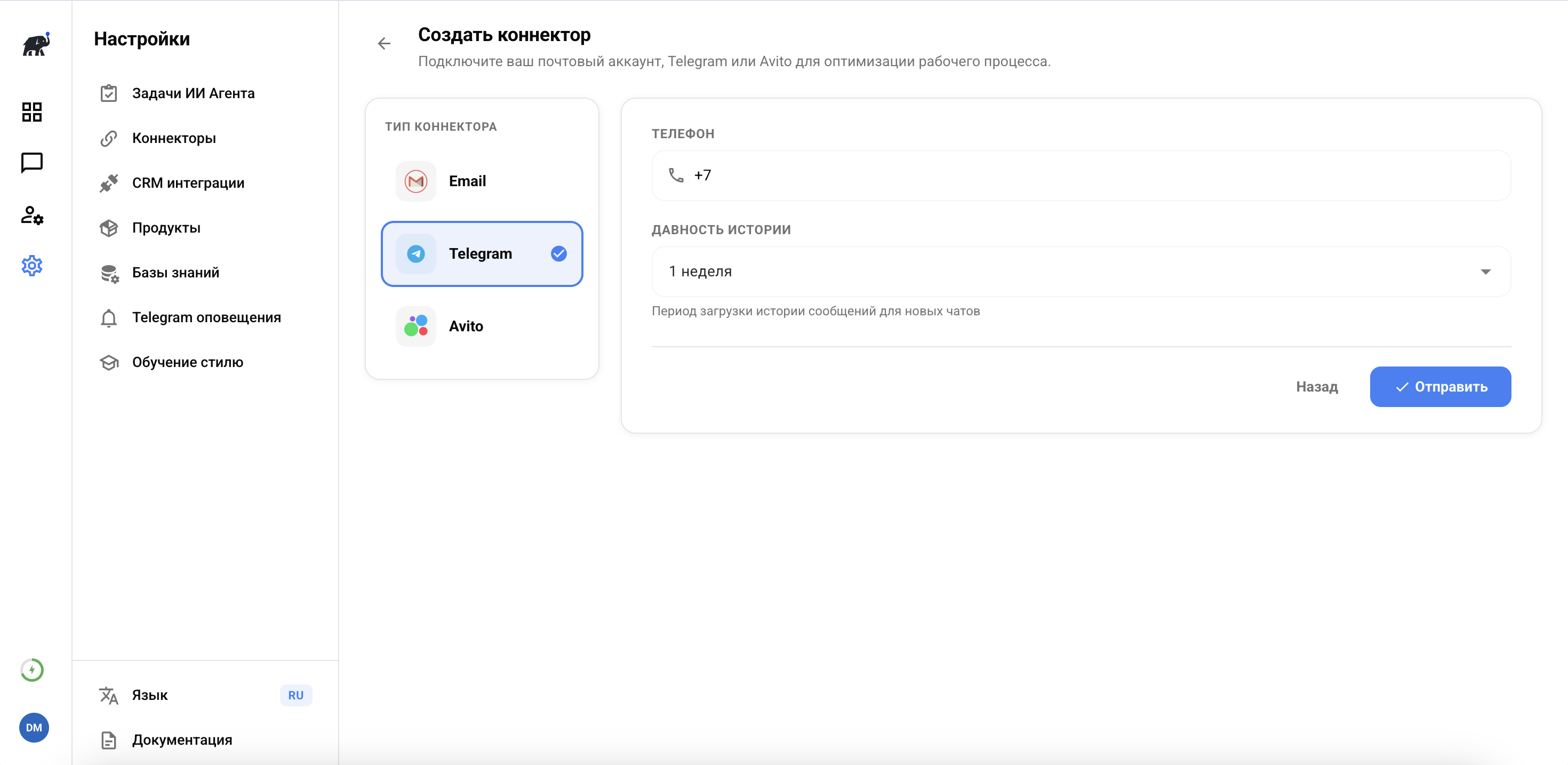The height and width of the screenshot is (765, 1568).
Task: Go to Базы знаний settings section
Action: point(175,272)
